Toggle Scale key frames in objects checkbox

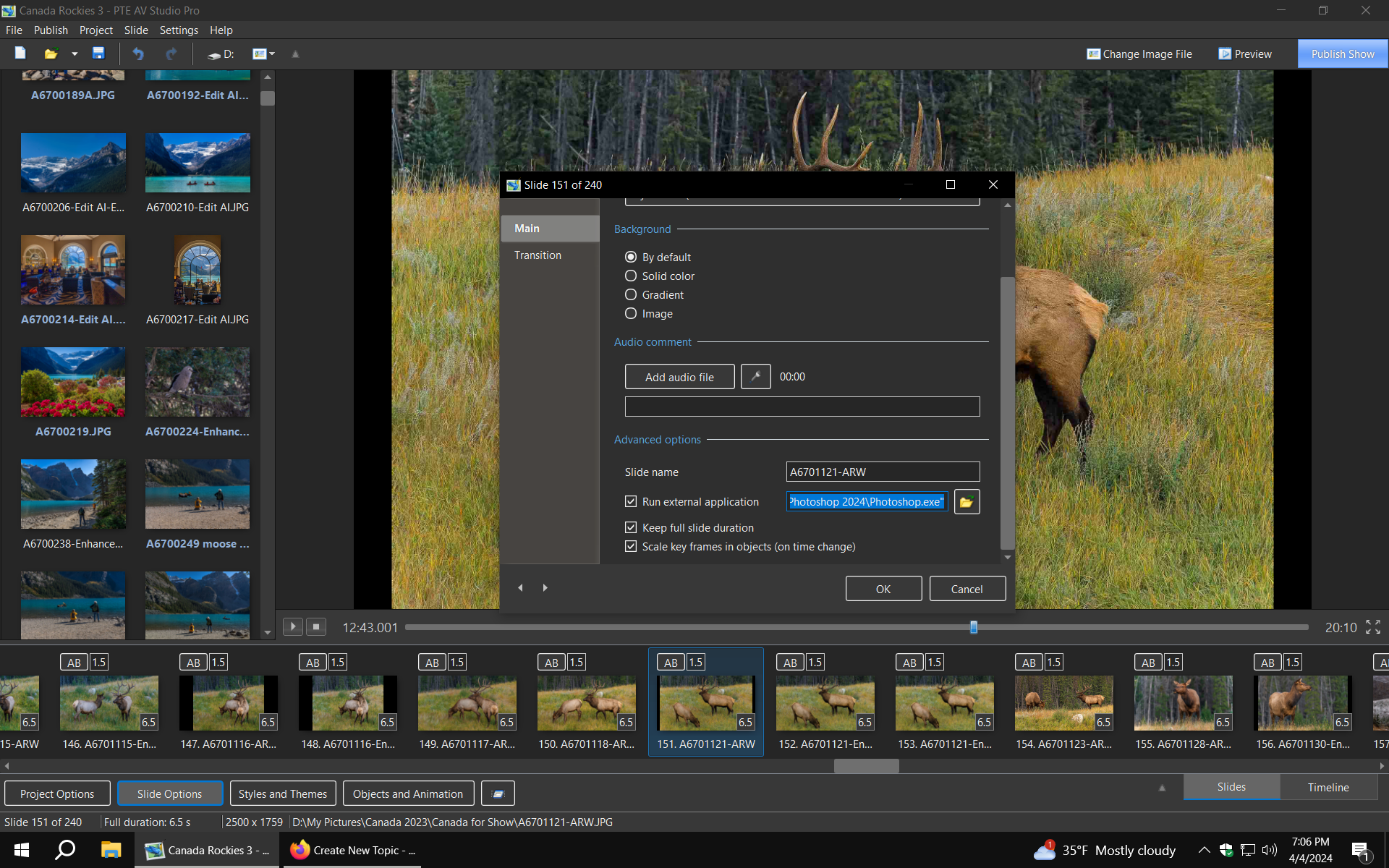tap(631, 546)
